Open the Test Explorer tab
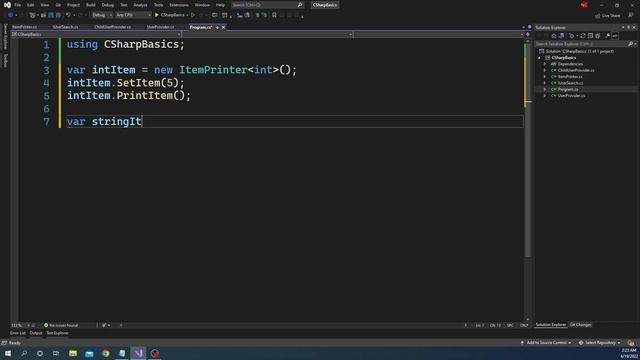This screenshot has width=640, height=360. coord(57,333)
